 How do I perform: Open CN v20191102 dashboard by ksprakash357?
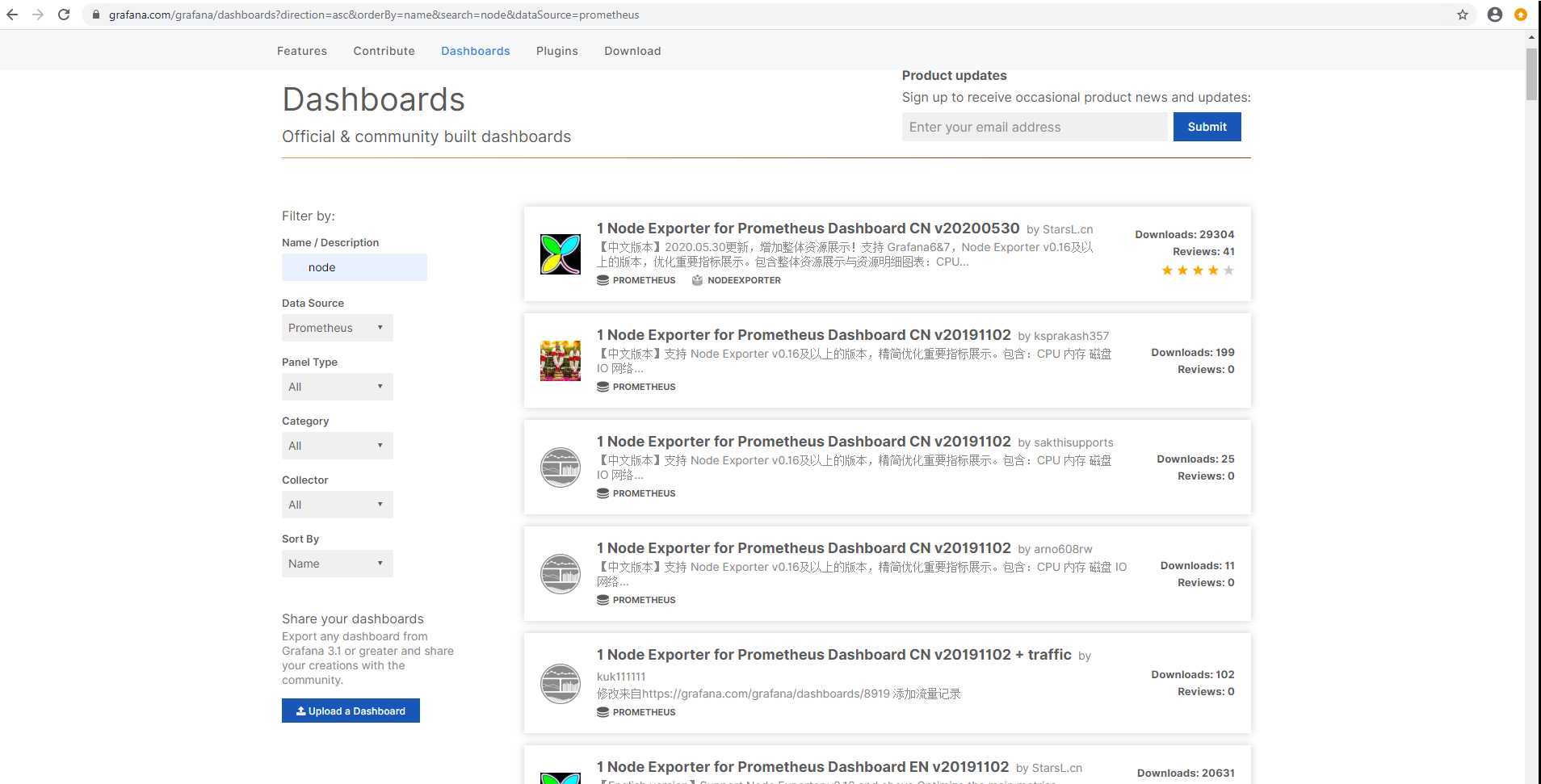click(x=804, y=335)
